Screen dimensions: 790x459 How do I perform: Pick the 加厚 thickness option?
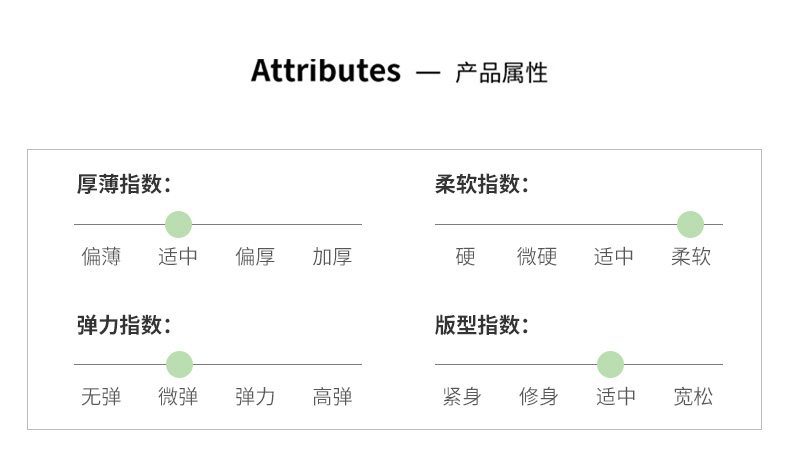pyautogui.click(x=332, y=257)
